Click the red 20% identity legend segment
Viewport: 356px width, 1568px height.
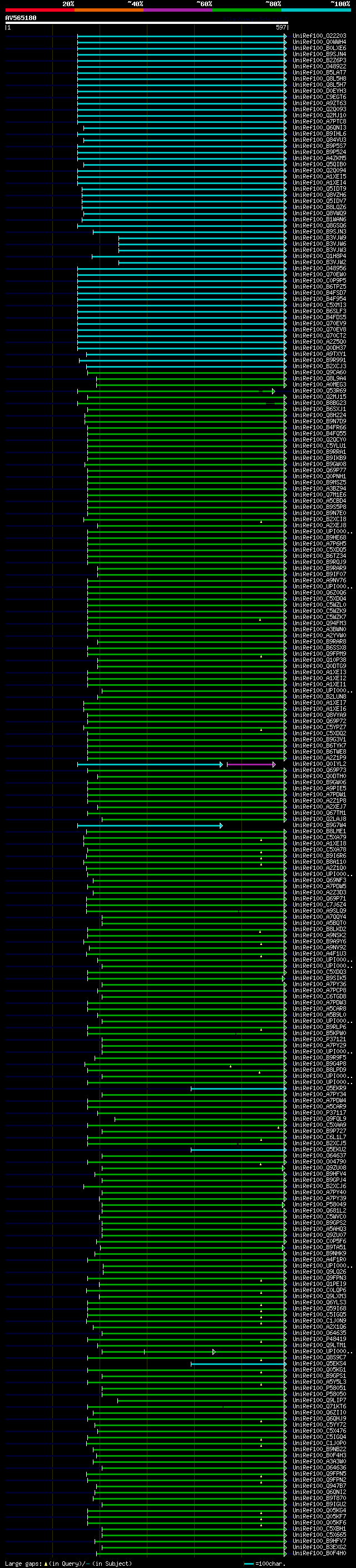[39, 11]
